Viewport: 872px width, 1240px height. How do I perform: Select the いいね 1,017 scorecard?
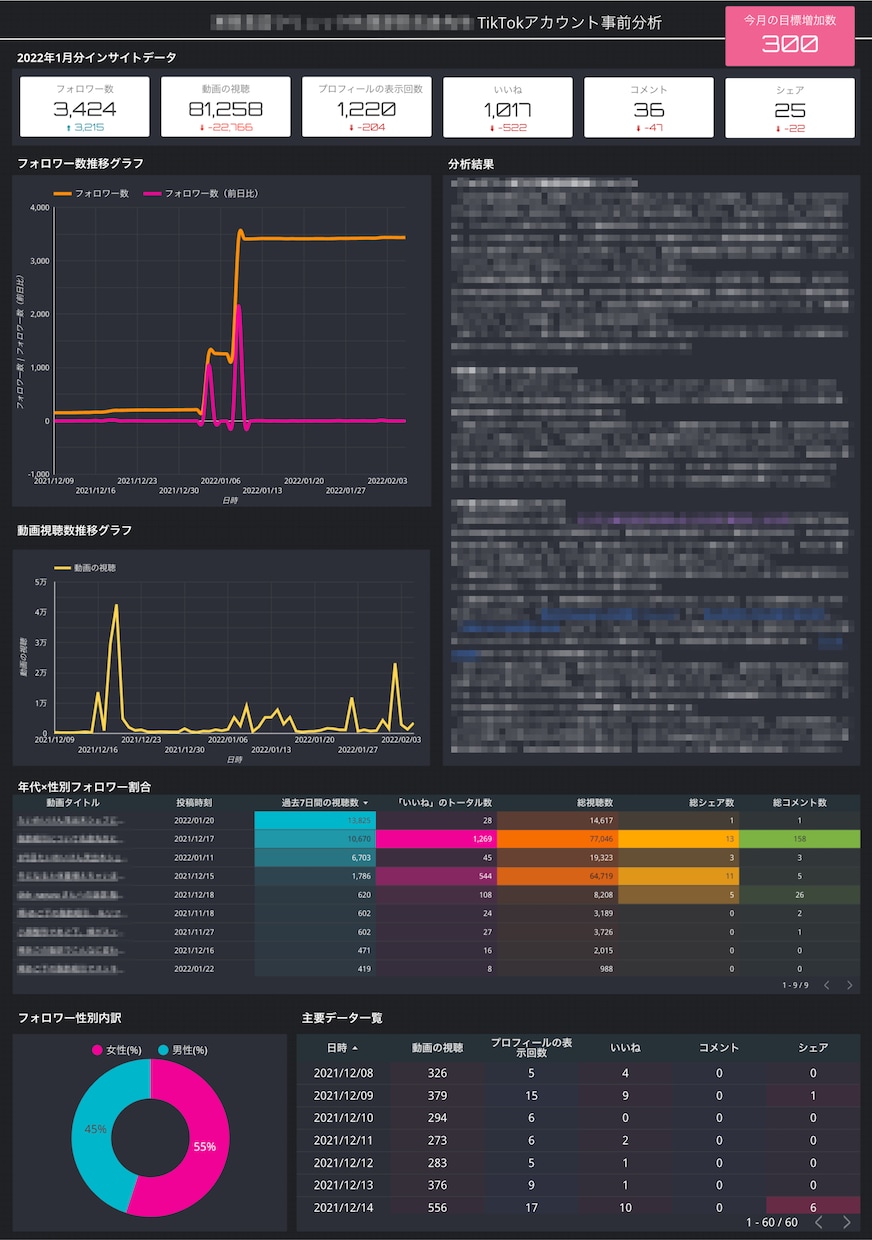point(508,107)
